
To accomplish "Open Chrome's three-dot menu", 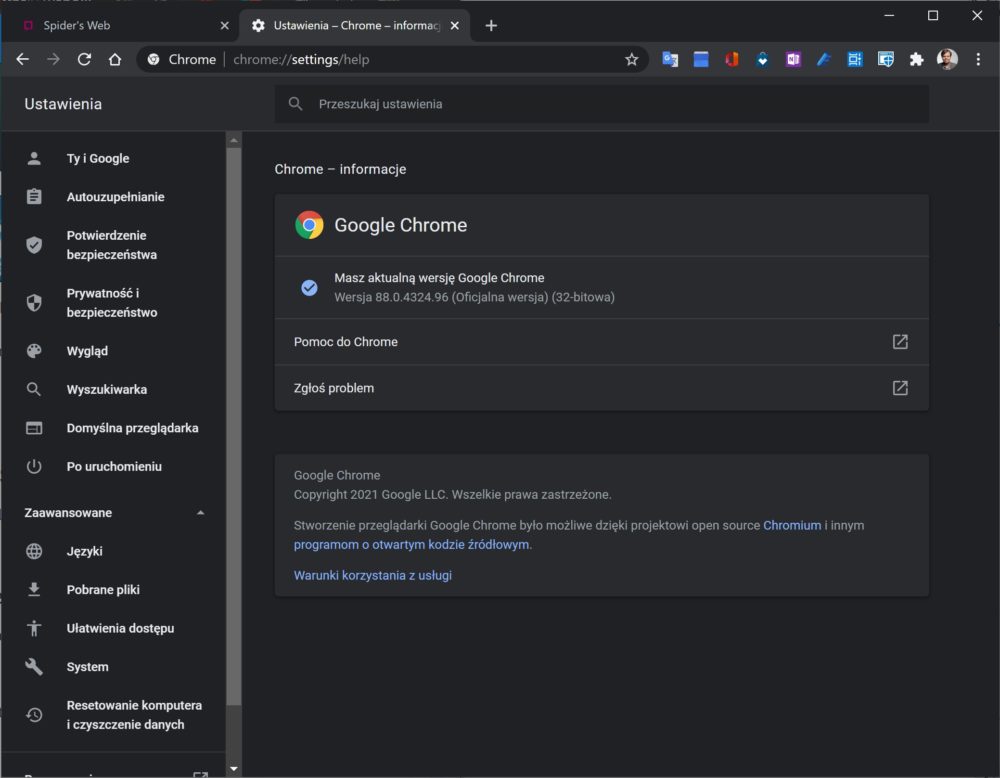I will tap(978, 59).
